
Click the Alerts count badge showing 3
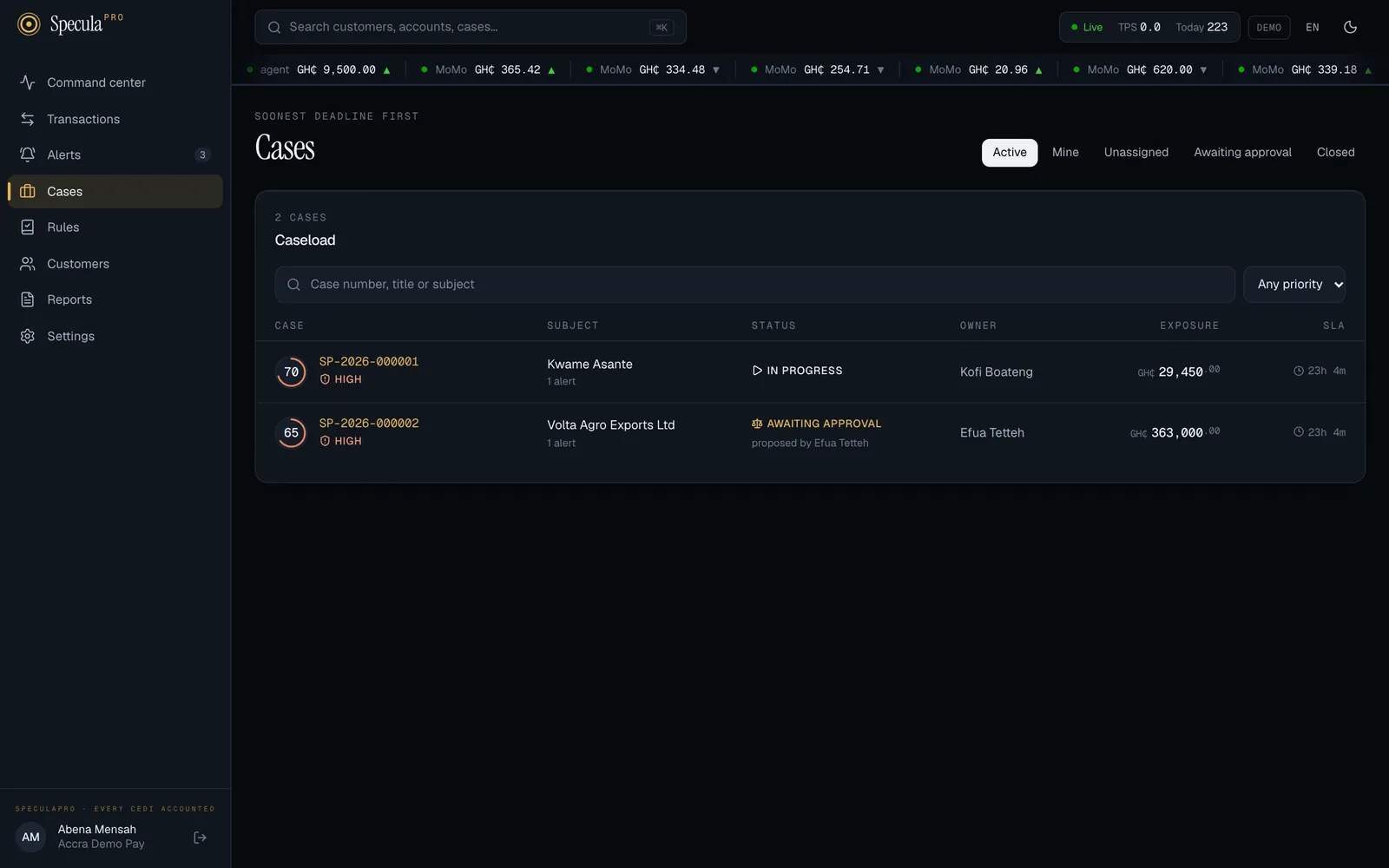point(202,155)
